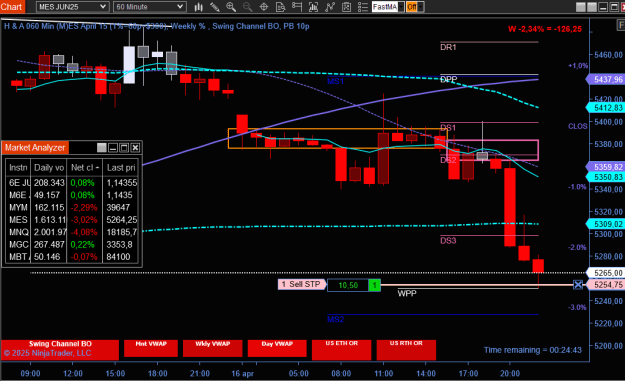Click the gray square left of Market Analyzer minimize
This screenshot has width=625, height=381.
point(102,148)
